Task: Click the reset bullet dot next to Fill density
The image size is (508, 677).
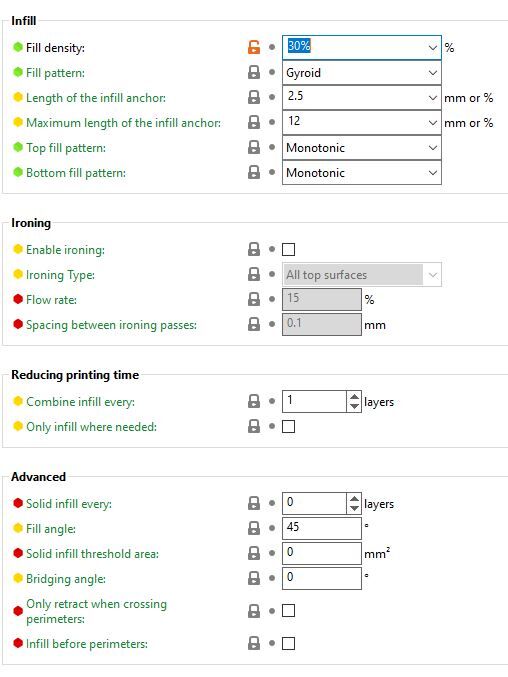Action: coord(271,47)
